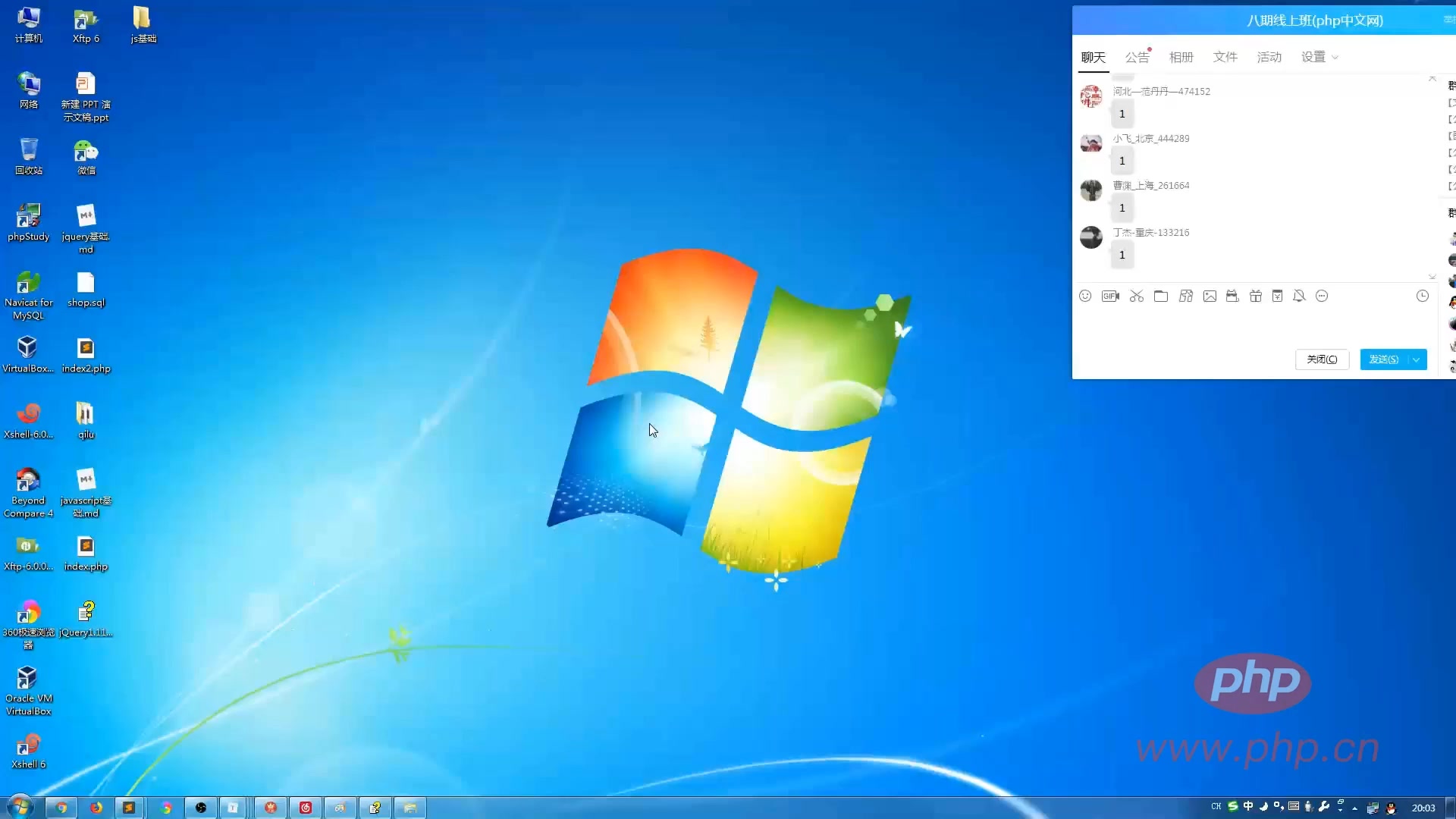The height and width of the screenshot is (819, 1456).
Task: Select the Xshell-6.0 installer icon
Action: click(x=29, y=420)
